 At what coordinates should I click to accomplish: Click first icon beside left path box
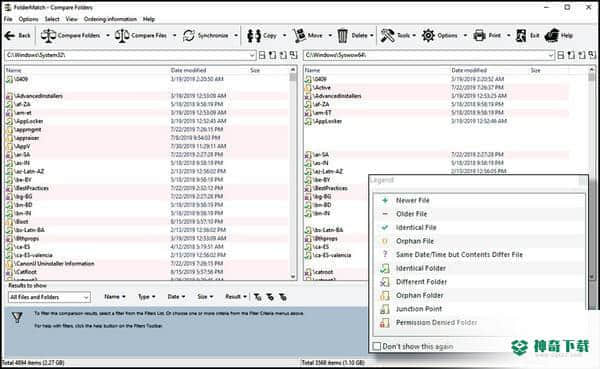click(262, 56)
